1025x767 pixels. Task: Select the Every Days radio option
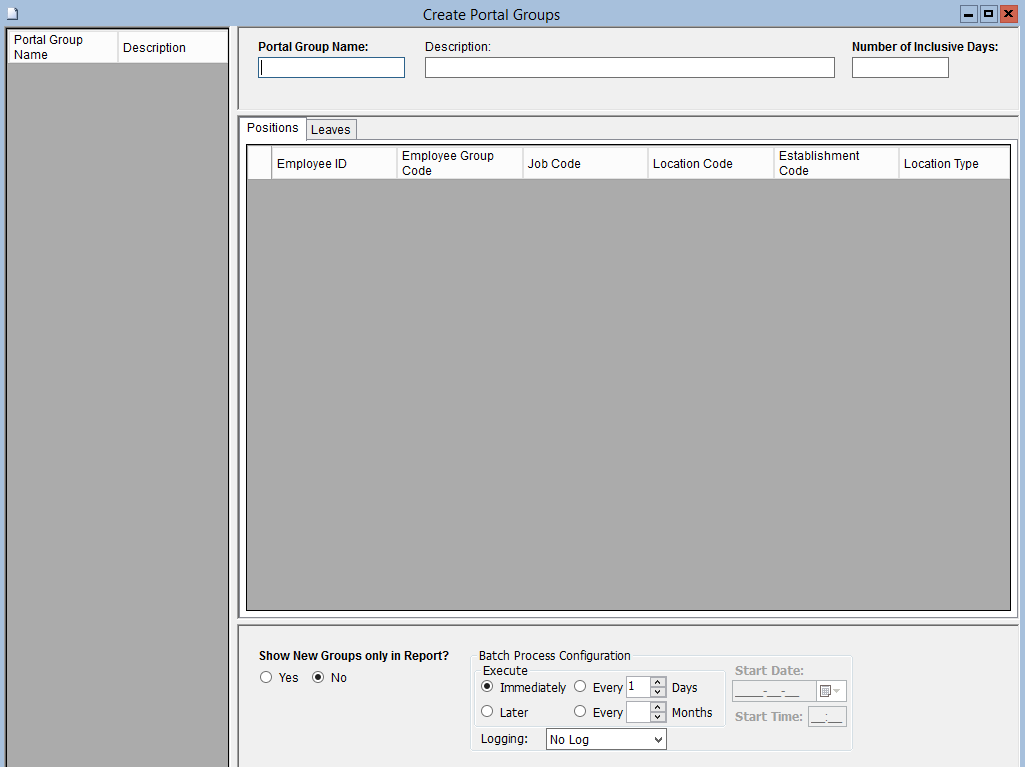(580, 687)
